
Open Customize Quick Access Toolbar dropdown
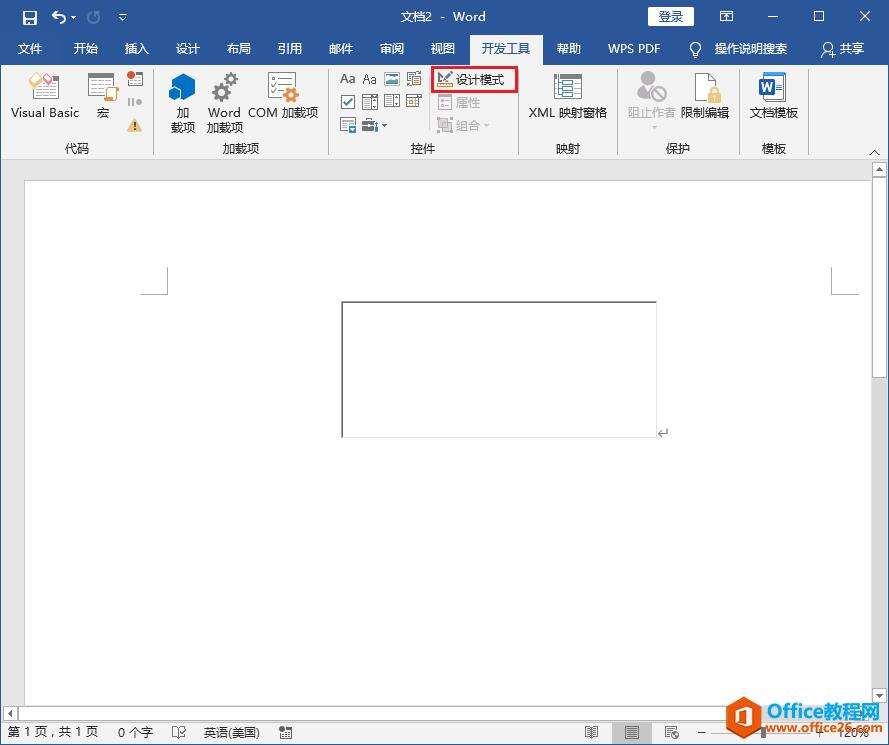click(122, 18)
